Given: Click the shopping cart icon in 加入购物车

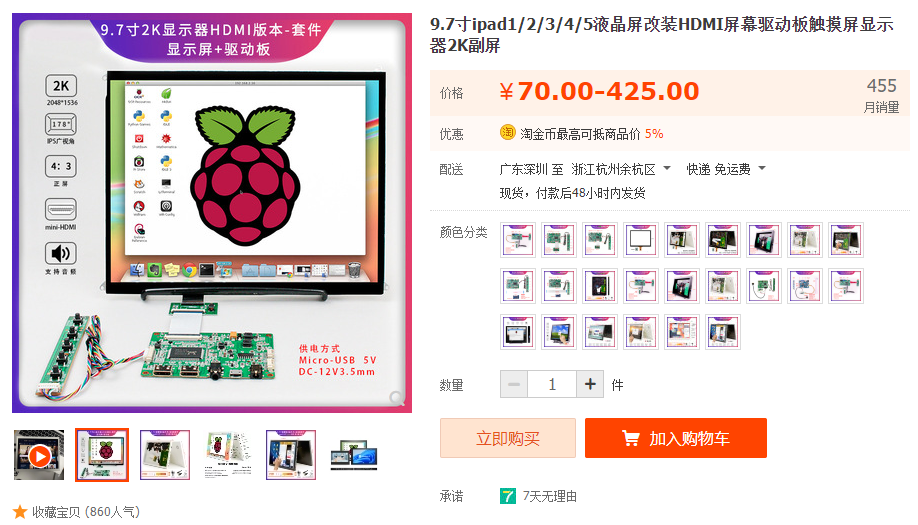Looking at the screenshot, I should point(631,438).
